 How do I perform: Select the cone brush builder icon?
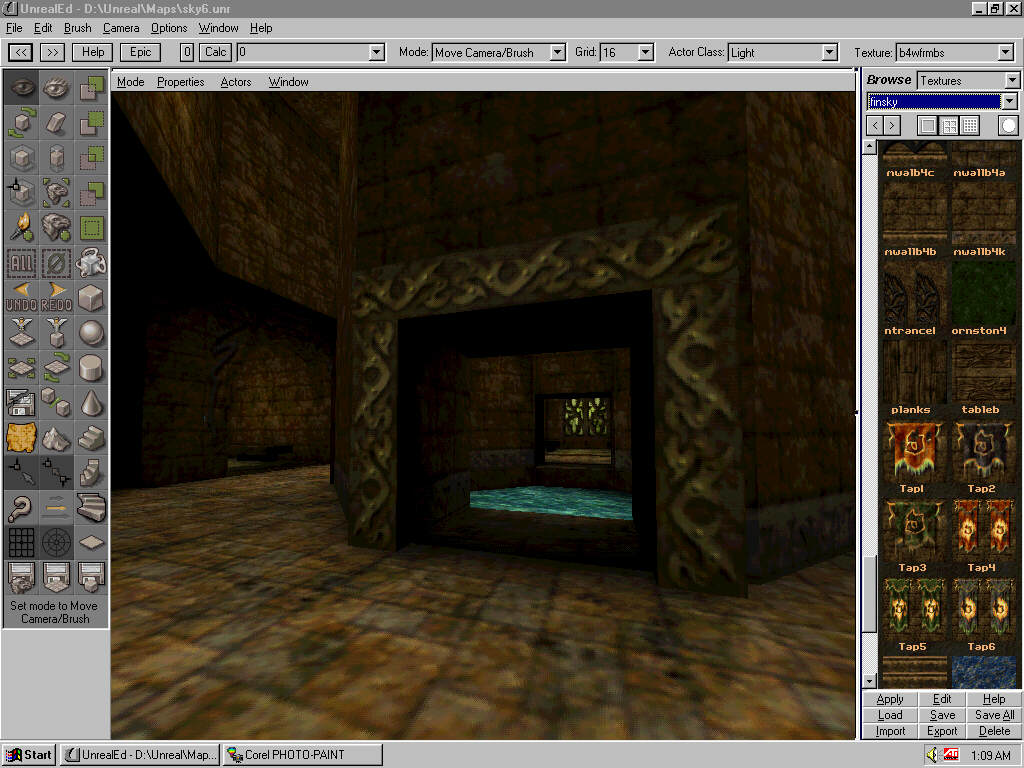91,403
